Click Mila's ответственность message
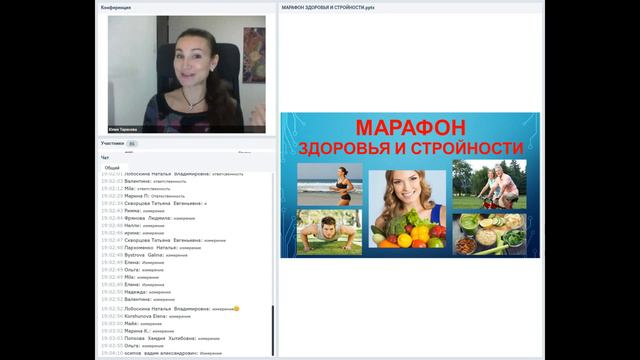This screenshot has width=640, height=360. click(x=136, y=189)
